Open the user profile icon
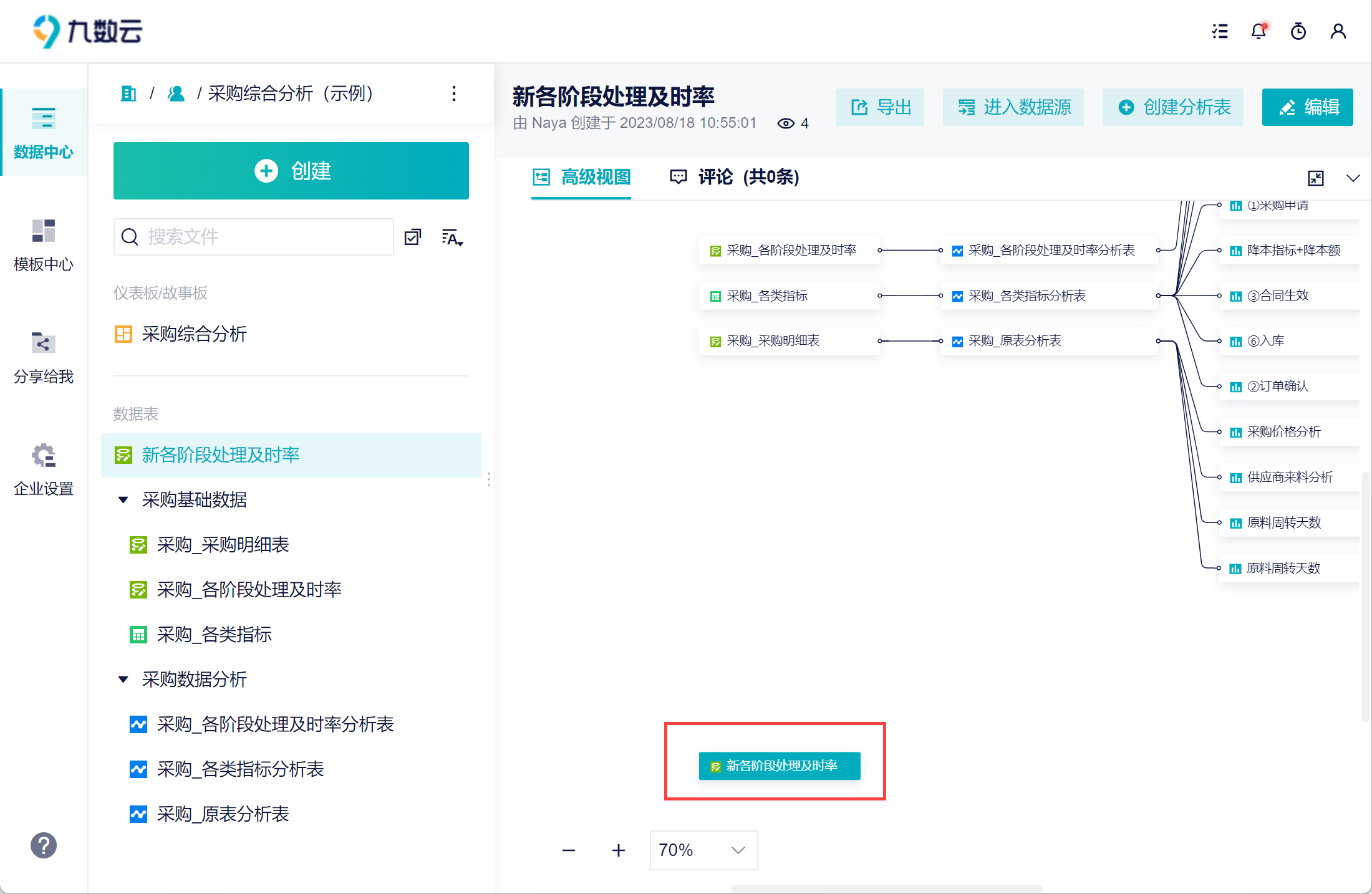Screen dimensions: 1372x894 tap(1338, 31)
